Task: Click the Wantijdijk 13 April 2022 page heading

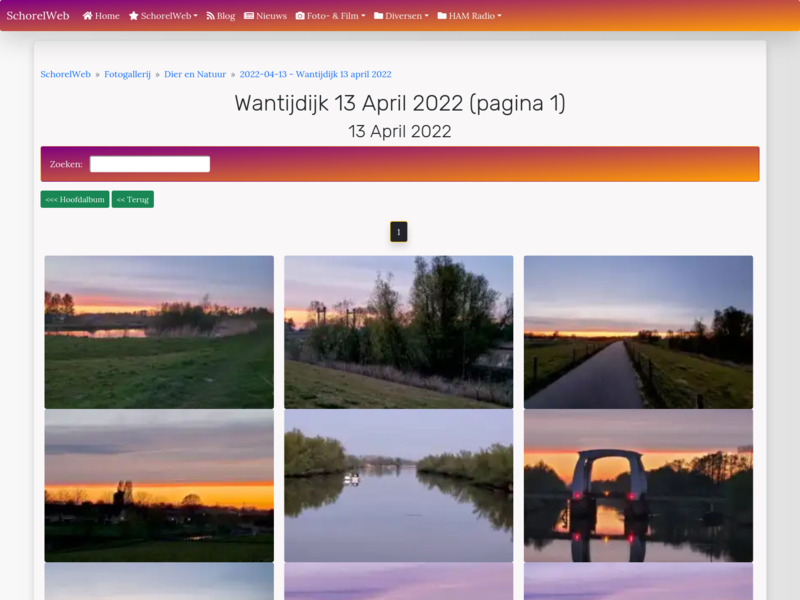Action: (400, 104)
